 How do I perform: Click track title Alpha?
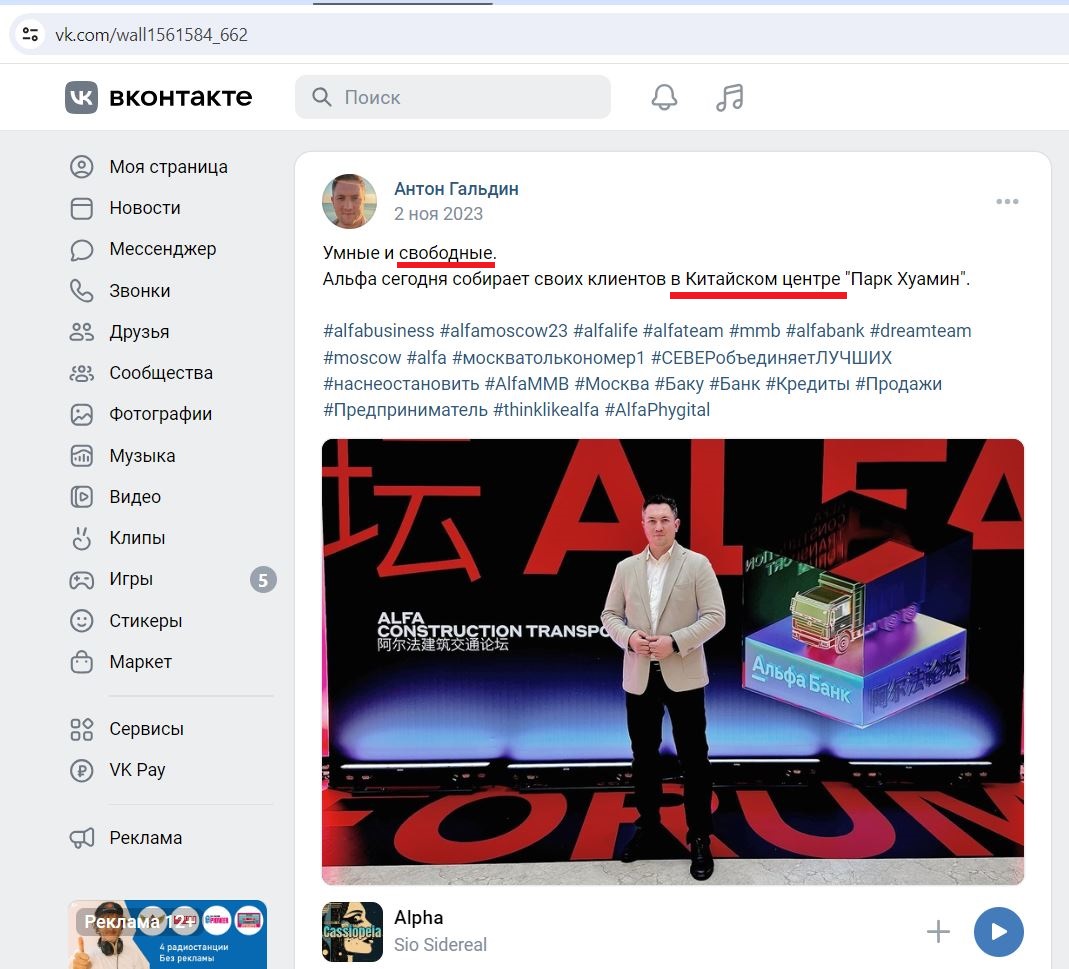tap(419, 918)
